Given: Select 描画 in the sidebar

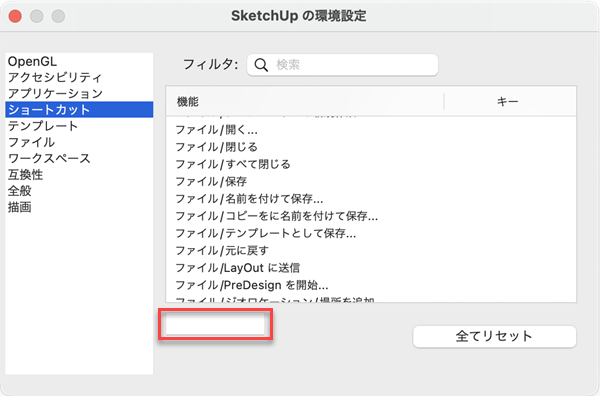Looking at the screenshot, I should (x=79, y=207).
